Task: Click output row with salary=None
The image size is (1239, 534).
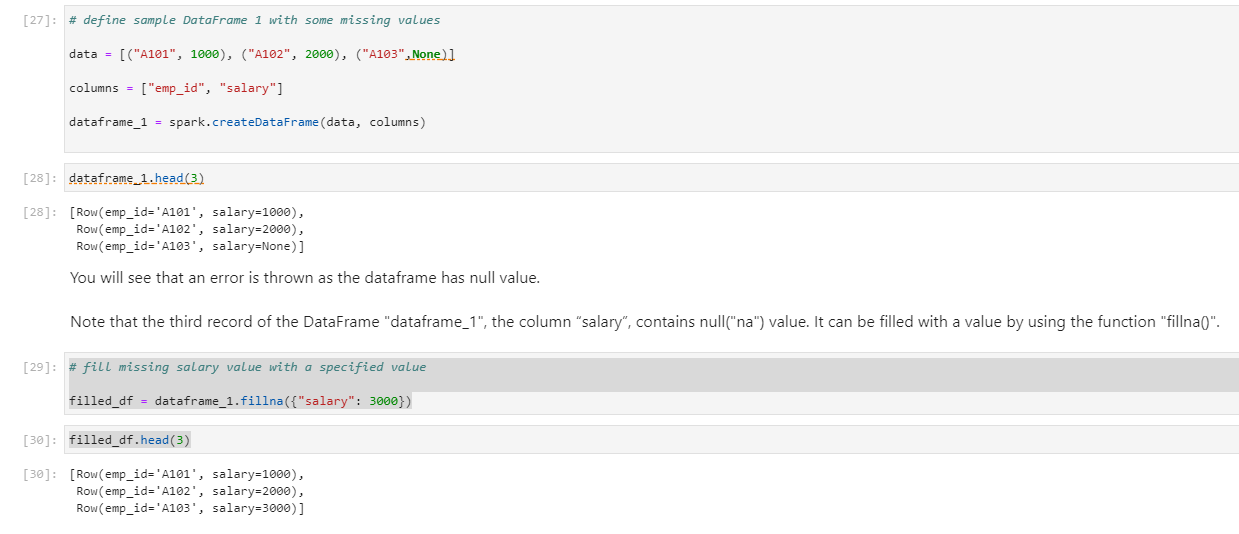Action: click(x=190, y=246)
